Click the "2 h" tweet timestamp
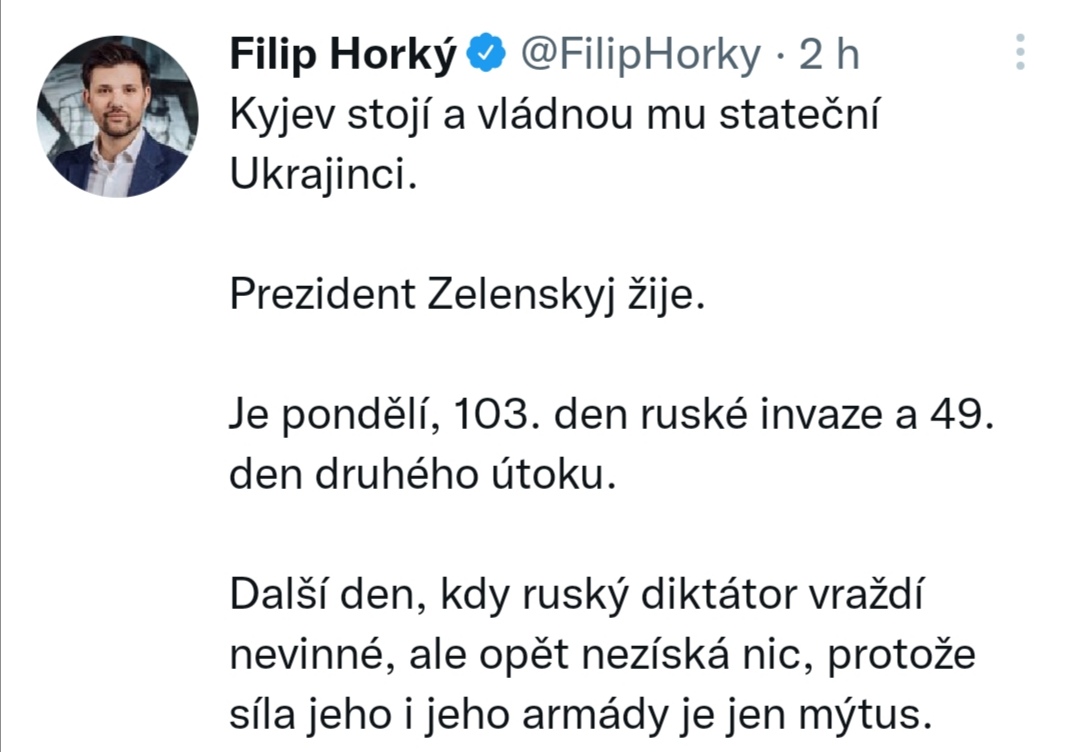 click(829, 54)
